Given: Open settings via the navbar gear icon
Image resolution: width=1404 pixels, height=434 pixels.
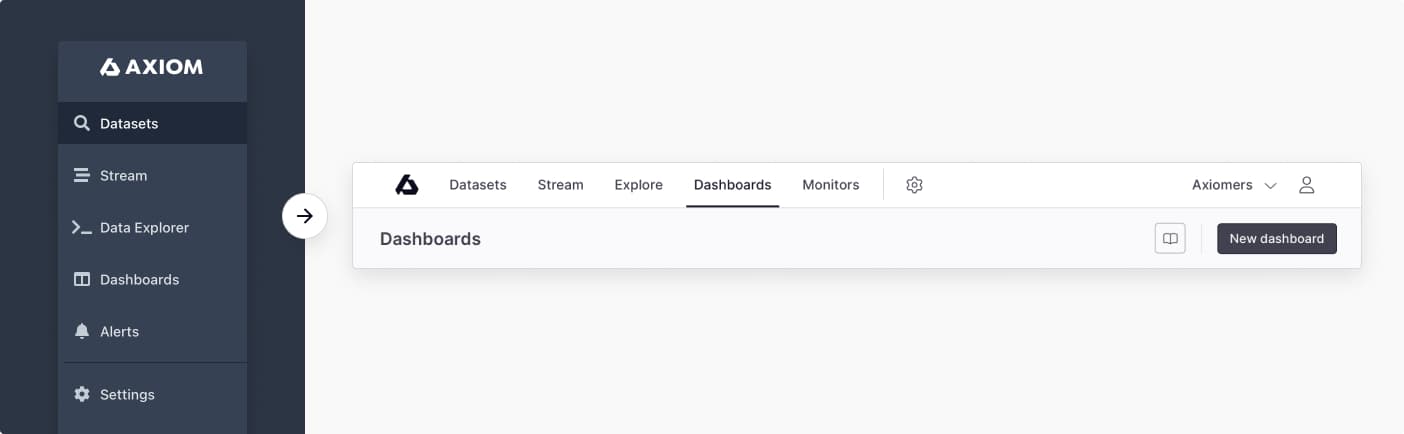Looking at the screenshot, I should 914,185.
